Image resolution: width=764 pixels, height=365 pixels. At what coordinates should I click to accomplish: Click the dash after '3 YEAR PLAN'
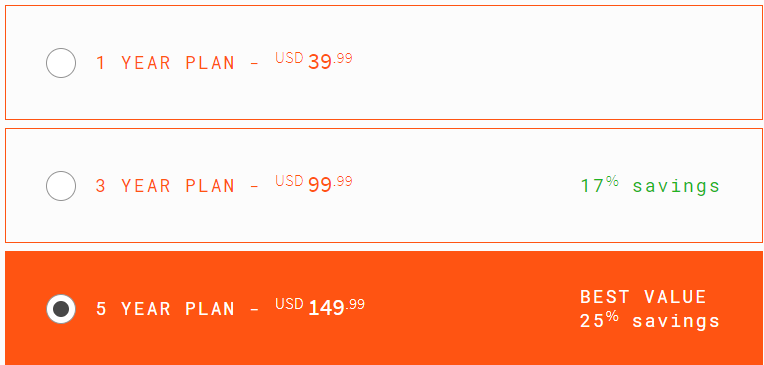[254, 187]
